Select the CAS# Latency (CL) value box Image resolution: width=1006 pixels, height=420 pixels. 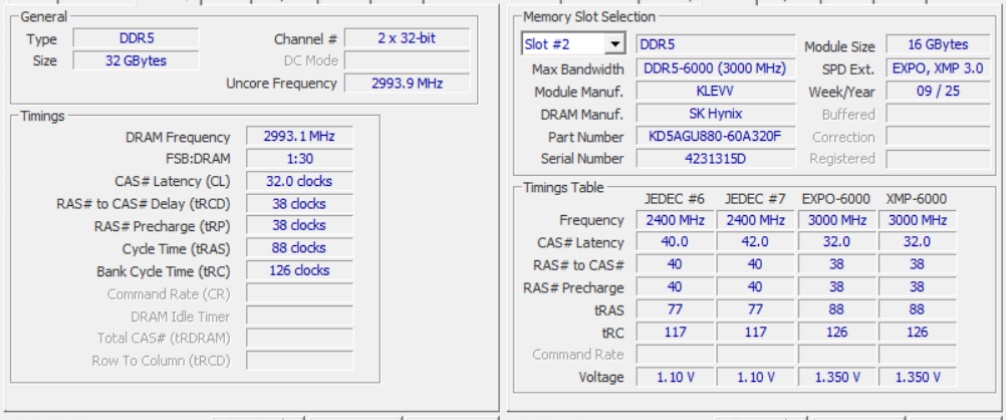[300, 181]
